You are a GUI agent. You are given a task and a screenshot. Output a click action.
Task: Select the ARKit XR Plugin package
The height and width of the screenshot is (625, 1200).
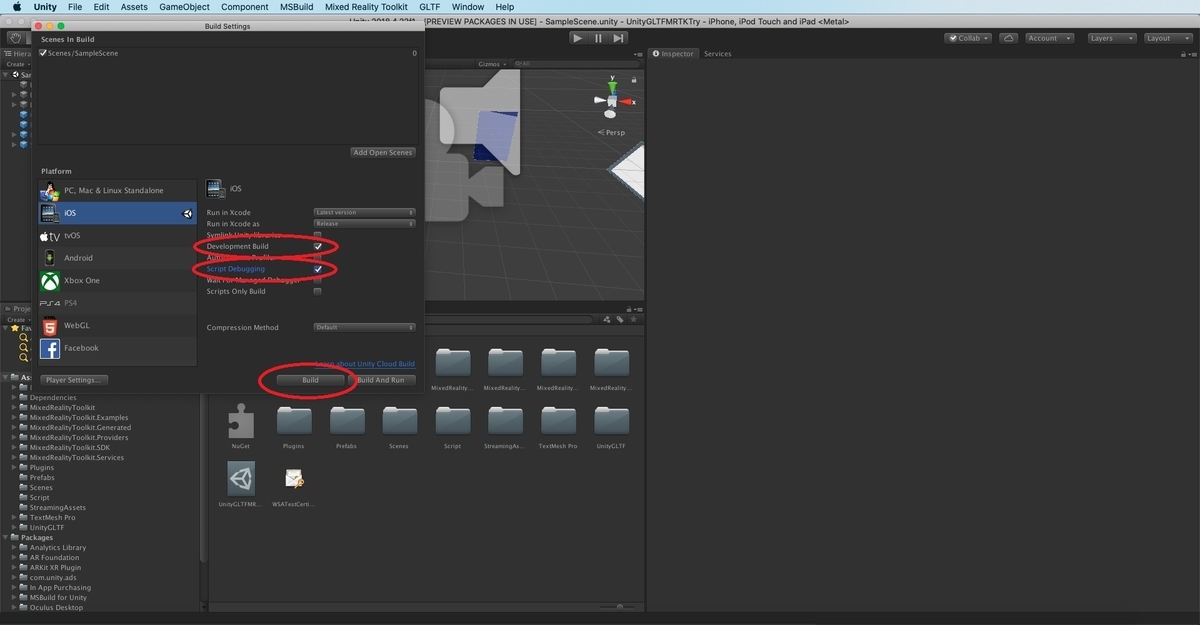55,568
